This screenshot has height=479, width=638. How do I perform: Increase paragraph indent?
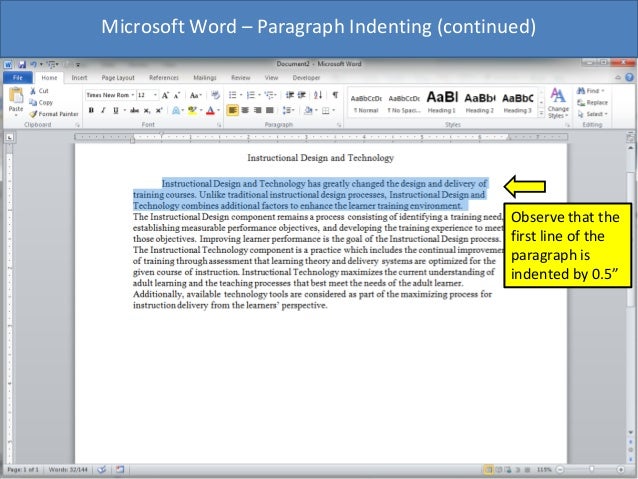coord(302,95)
